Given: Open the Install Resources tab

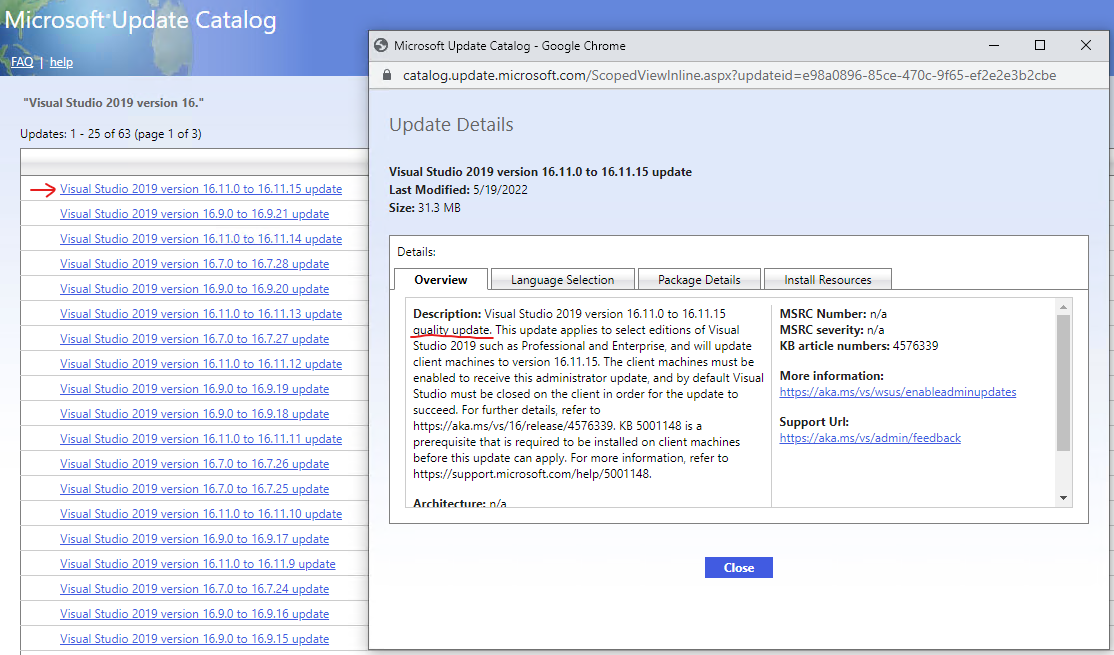Looking at the screenshot, I should (828, 280).
